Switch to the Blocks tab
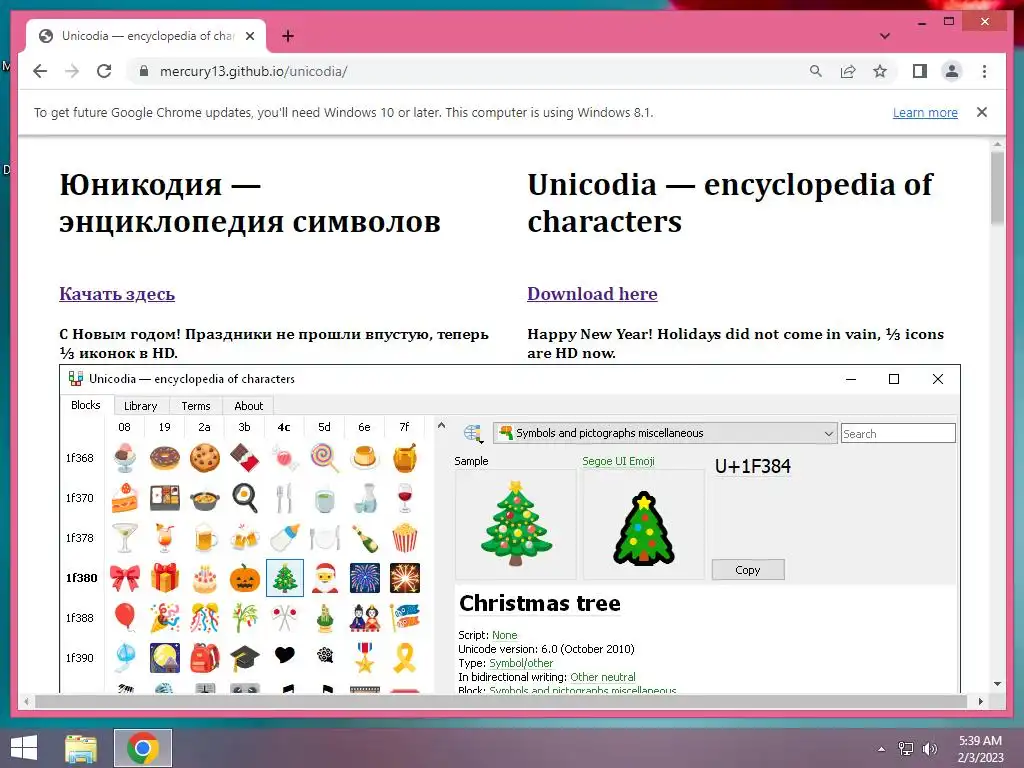The width and height of the screenshot is (1024, 768). click(x=86, y=405)
